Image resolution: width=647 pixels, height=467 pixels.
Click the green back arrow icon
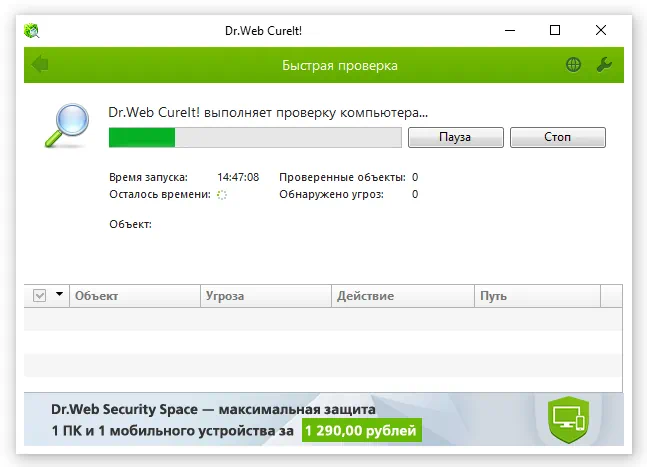point(40,64)
